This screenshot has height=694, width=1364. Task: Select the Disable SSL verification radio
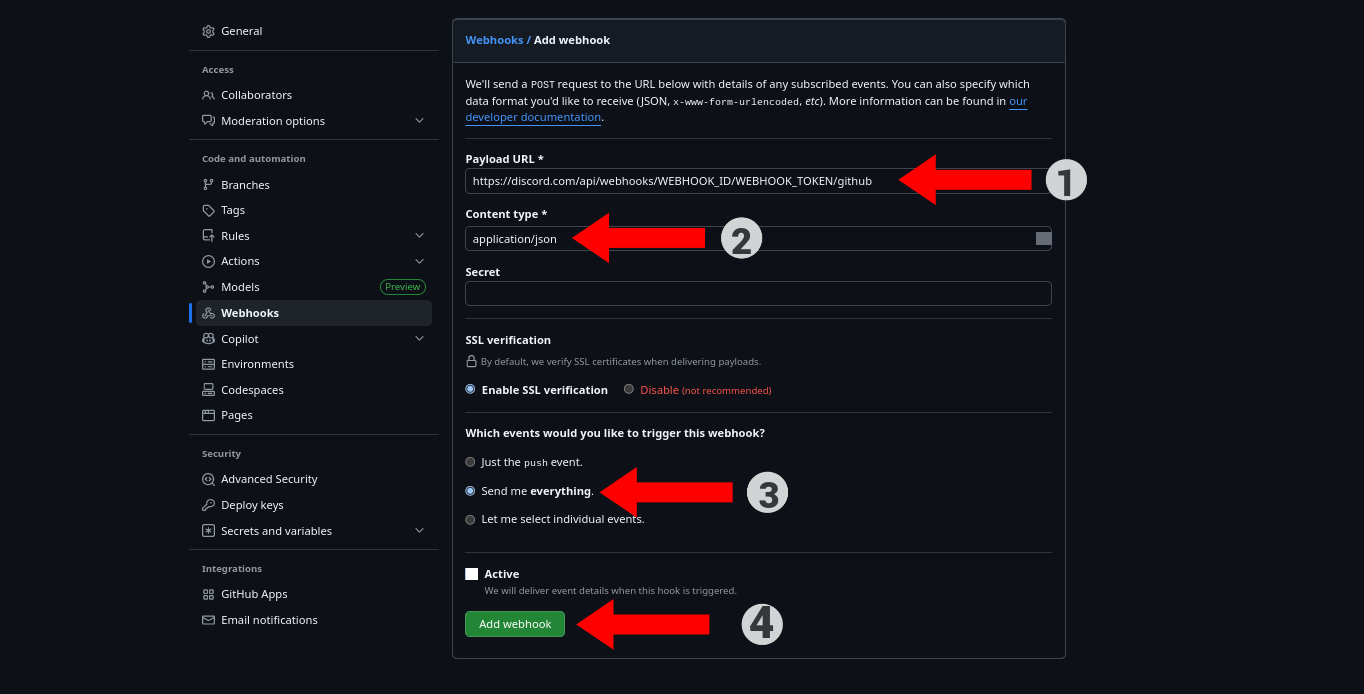(629, 389)
